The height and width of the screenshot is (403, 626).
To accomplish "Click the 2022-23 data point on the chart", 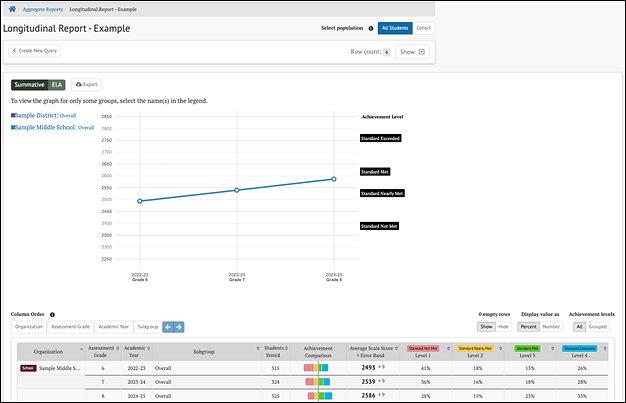I will 140,201.
